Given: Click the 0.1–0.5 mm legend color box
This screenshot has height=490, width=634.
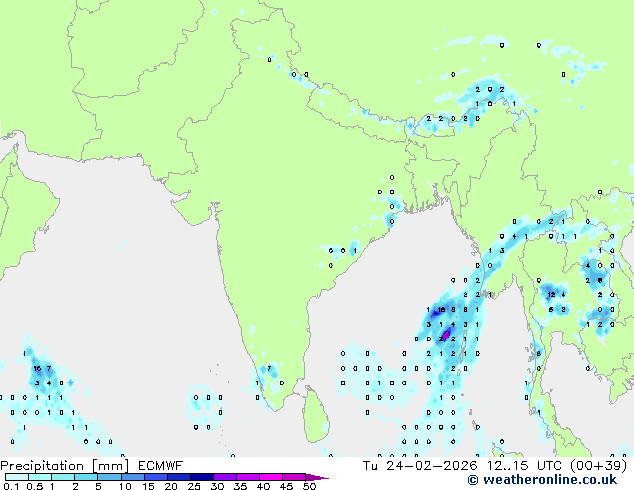Looking at the screenshot, I should pyautogui.click(x=17, y=477).
